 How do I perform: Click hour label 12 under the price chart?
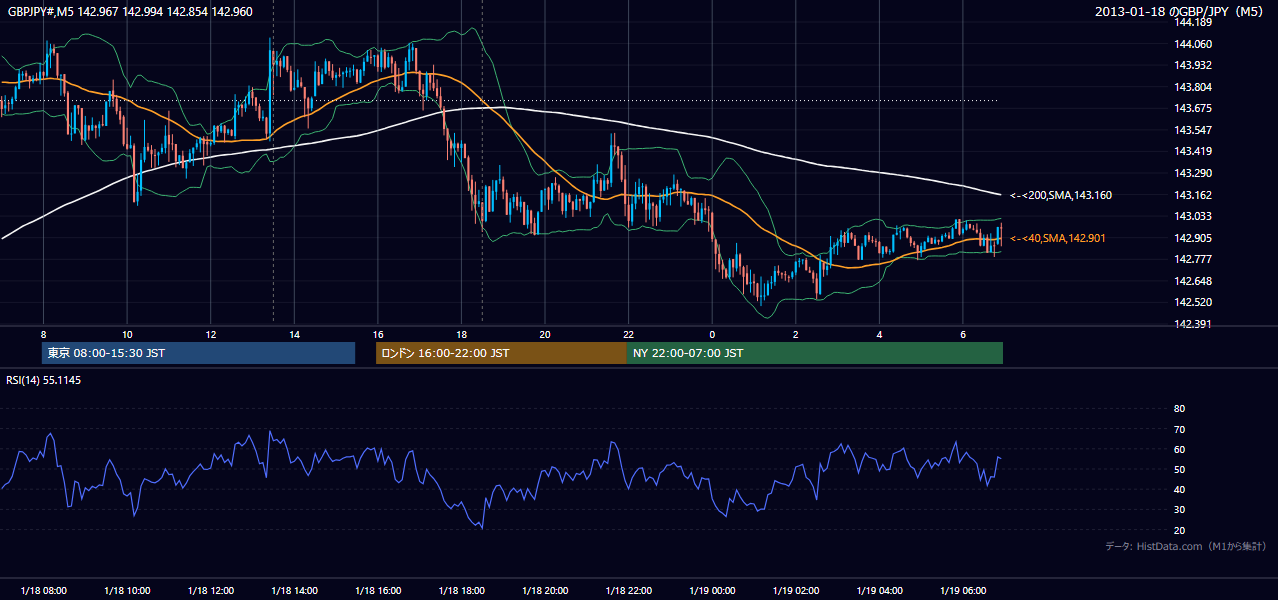[210, 334]
